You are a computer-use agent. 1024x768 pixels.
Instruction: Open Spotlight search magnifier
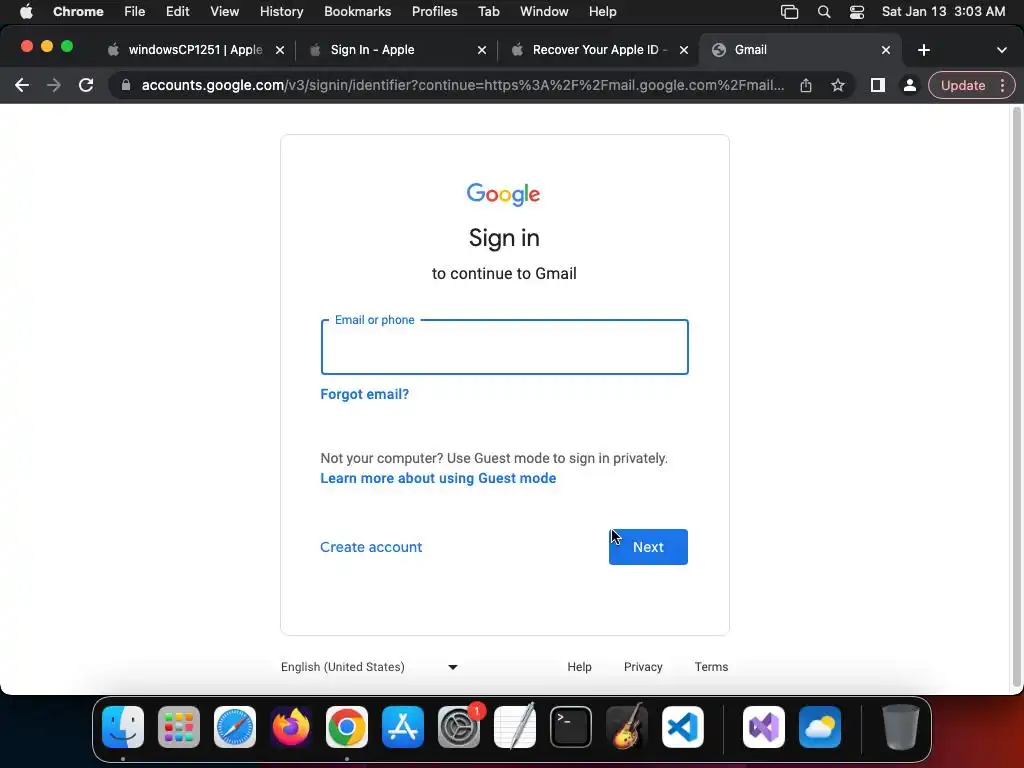[x=824, y=12]
